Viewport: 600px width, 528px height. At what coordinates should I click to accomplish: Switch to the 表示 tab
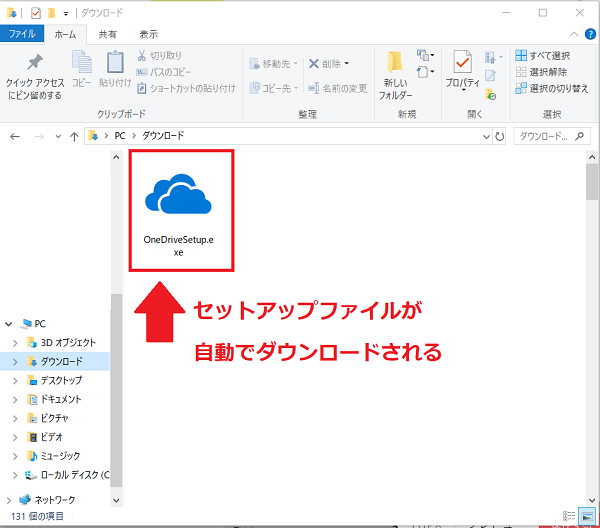pos(148,34)
